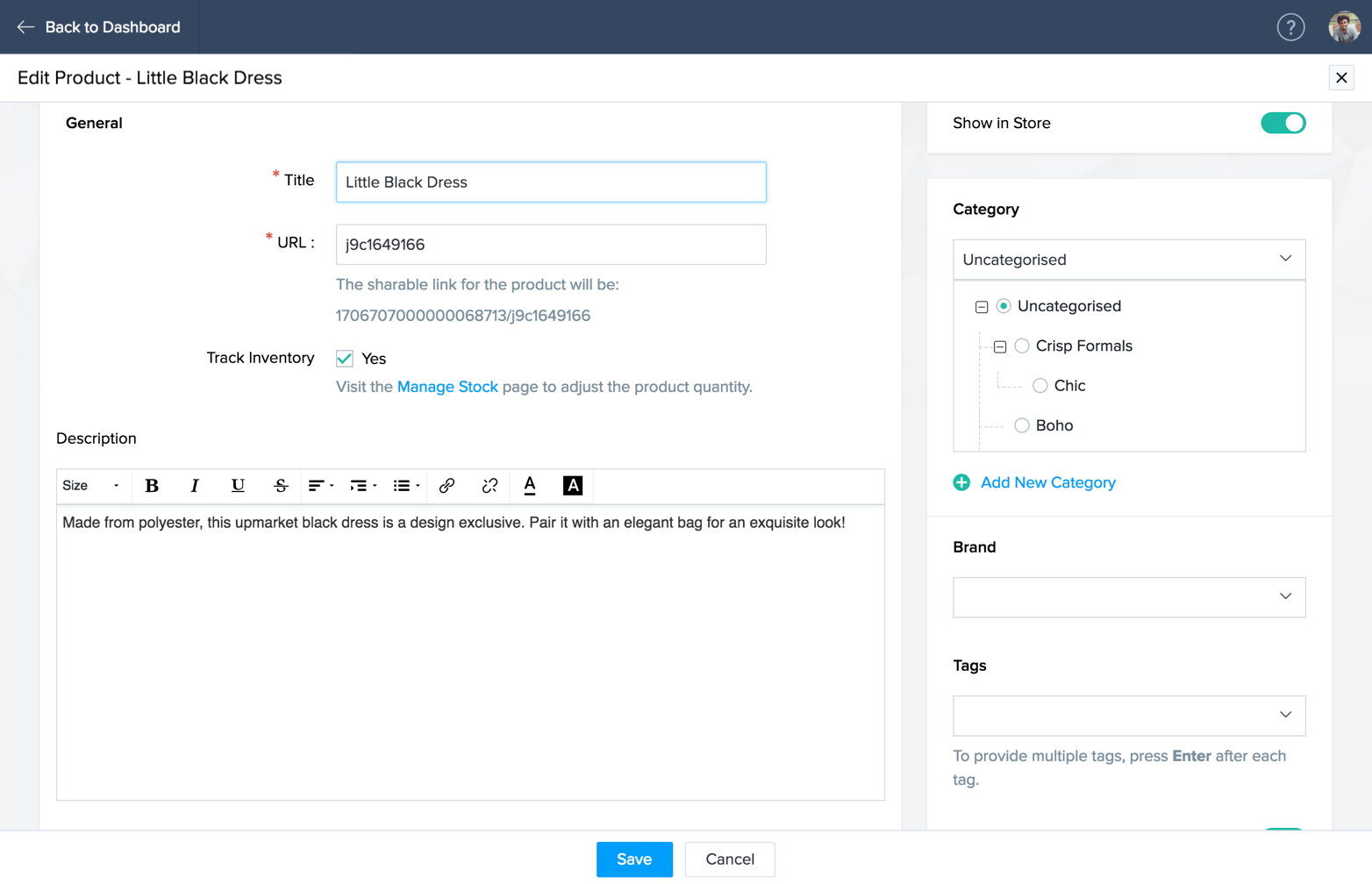This screenshot has width=1372, height=884.
Task: Click the Boho category label
Action: coord(1054,426)
